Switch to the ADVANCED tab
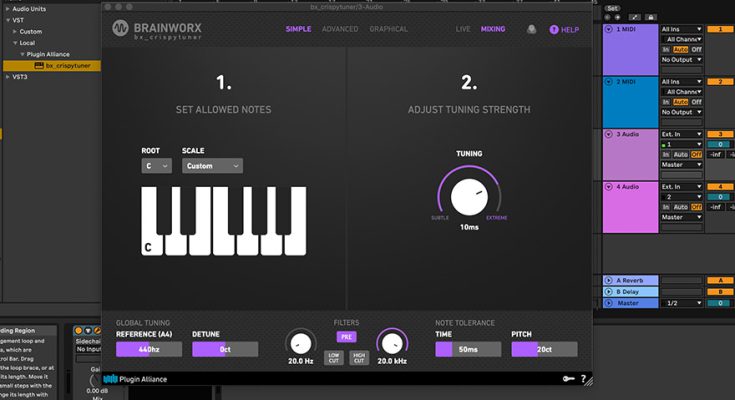This screenshot has width=735, height=400. tap(340, 30)
